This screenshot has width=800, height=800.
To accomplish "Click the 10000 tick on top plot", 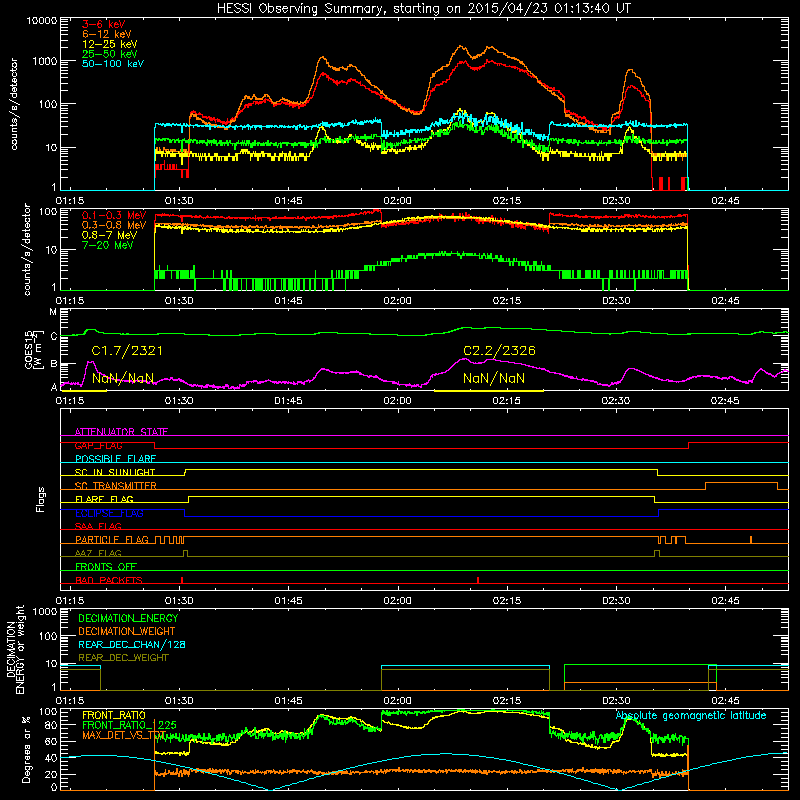I will [x=42, y=21].
